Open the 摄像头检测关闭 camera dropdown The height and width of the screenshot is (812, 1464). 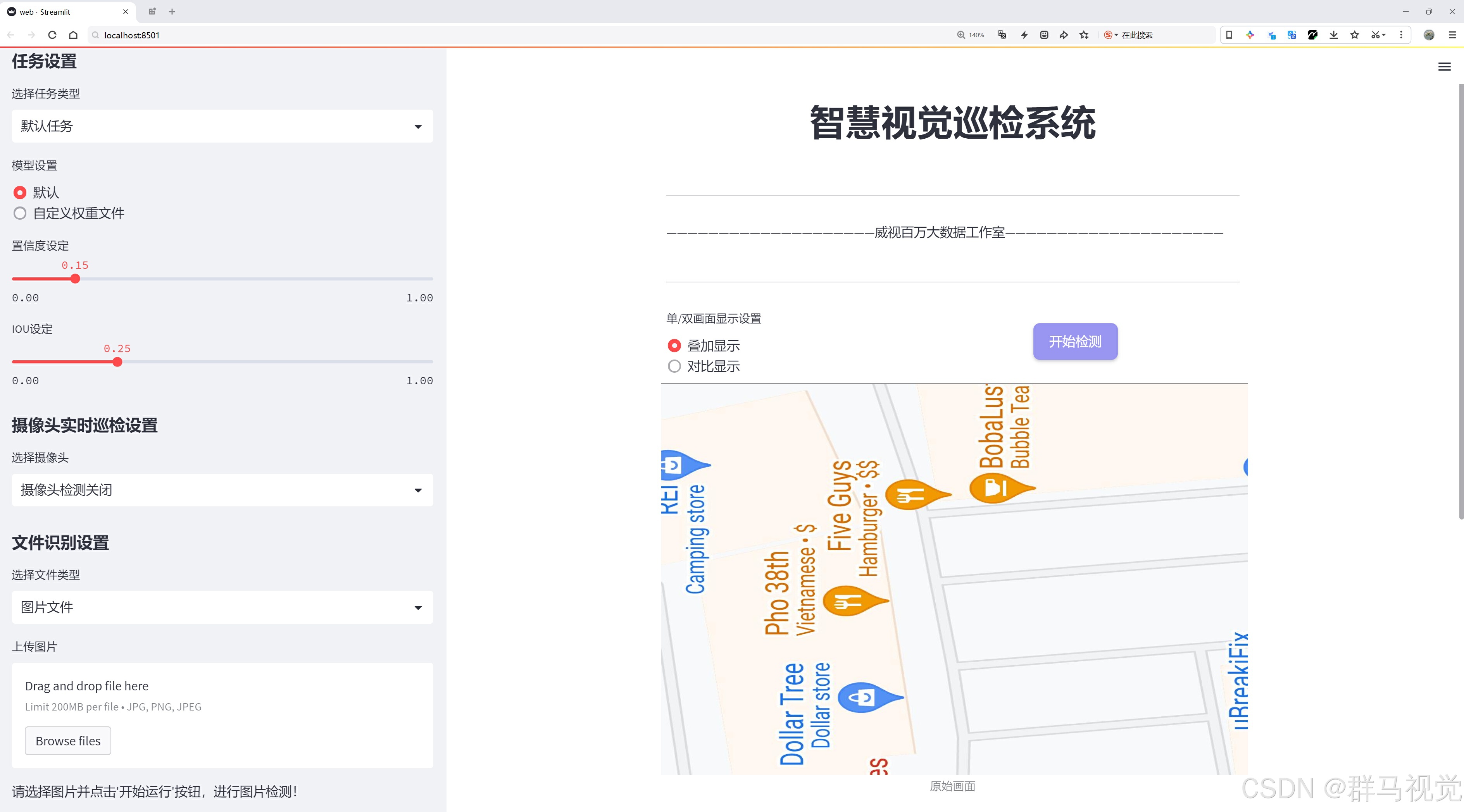tap(222, 490)
